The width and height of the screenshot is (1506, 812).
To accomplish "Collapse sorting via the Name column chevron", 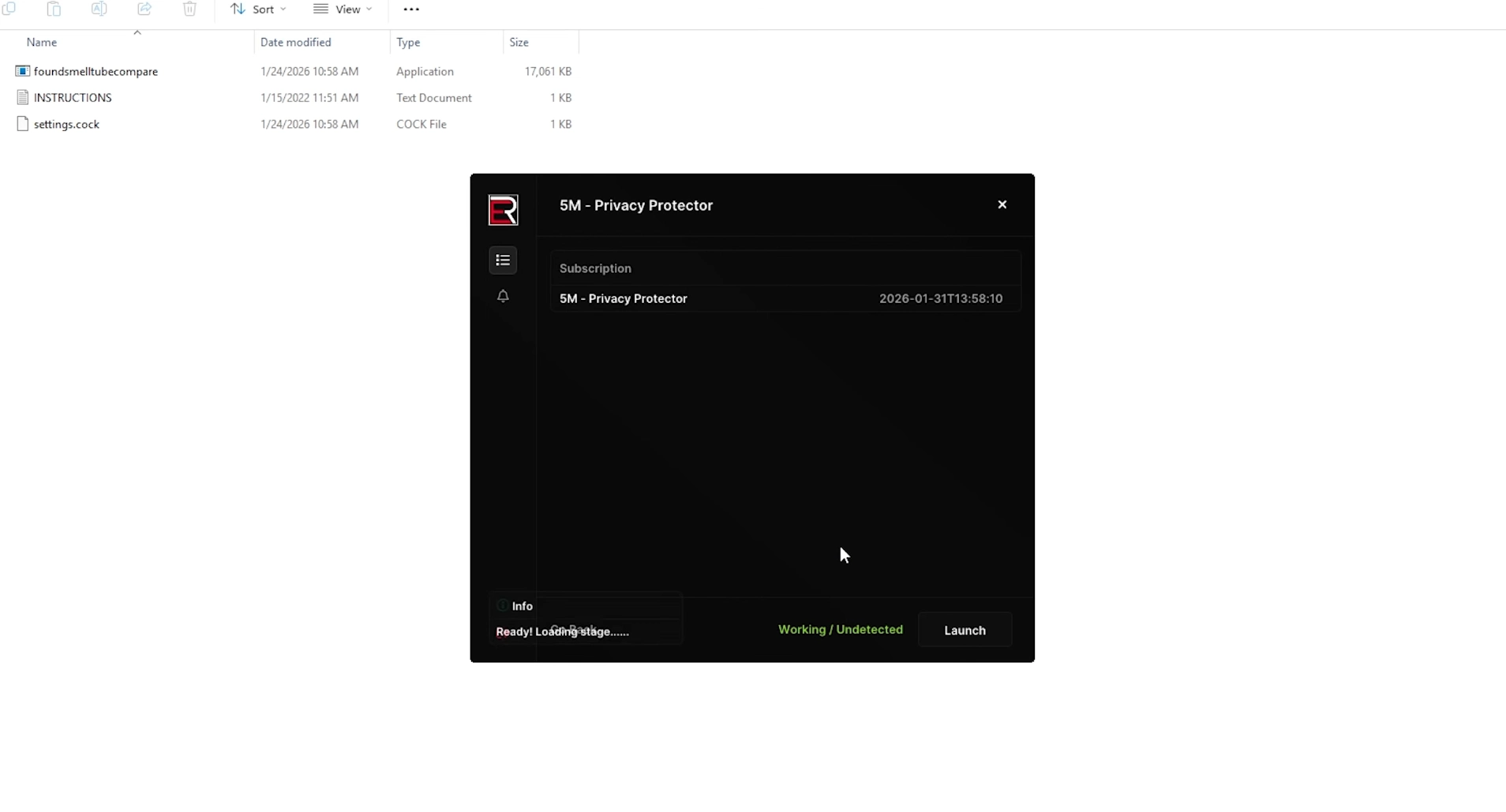I will tap(137, 32).
